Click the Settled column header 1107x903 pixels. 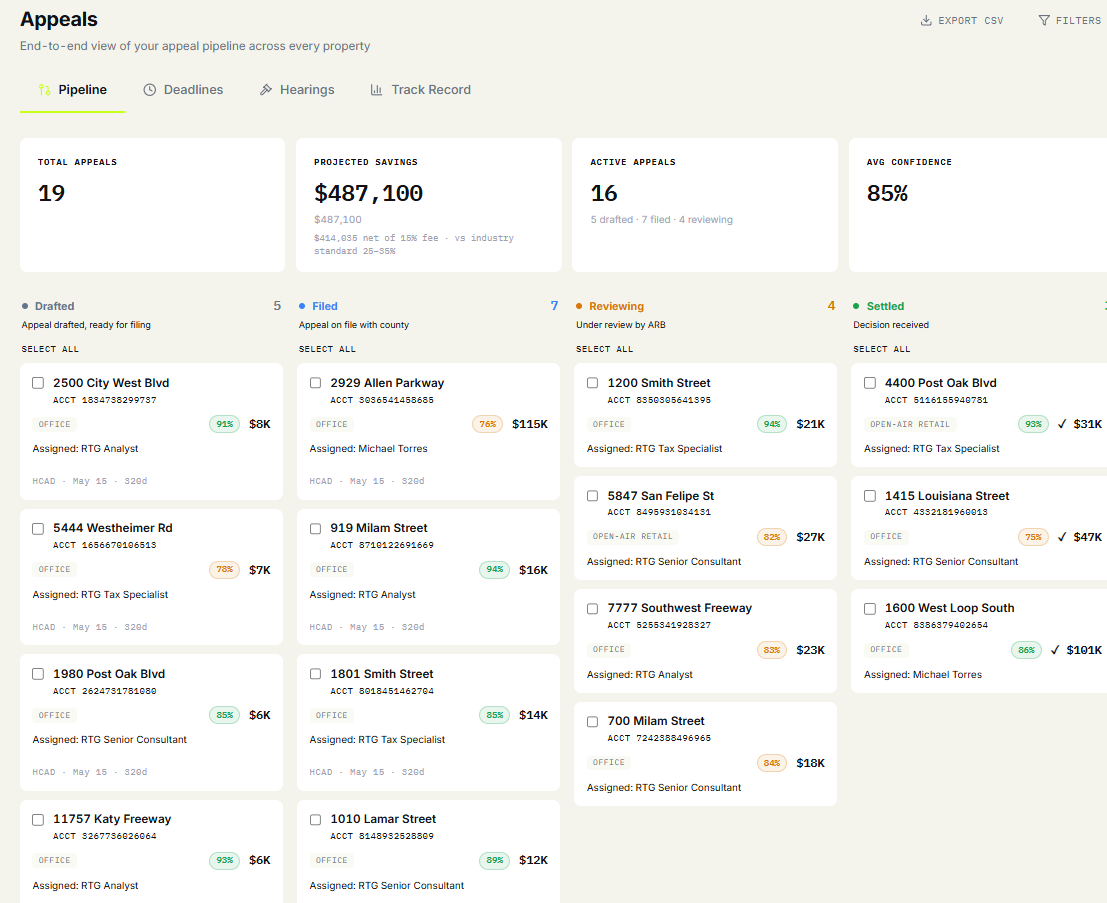pos(885,306)
